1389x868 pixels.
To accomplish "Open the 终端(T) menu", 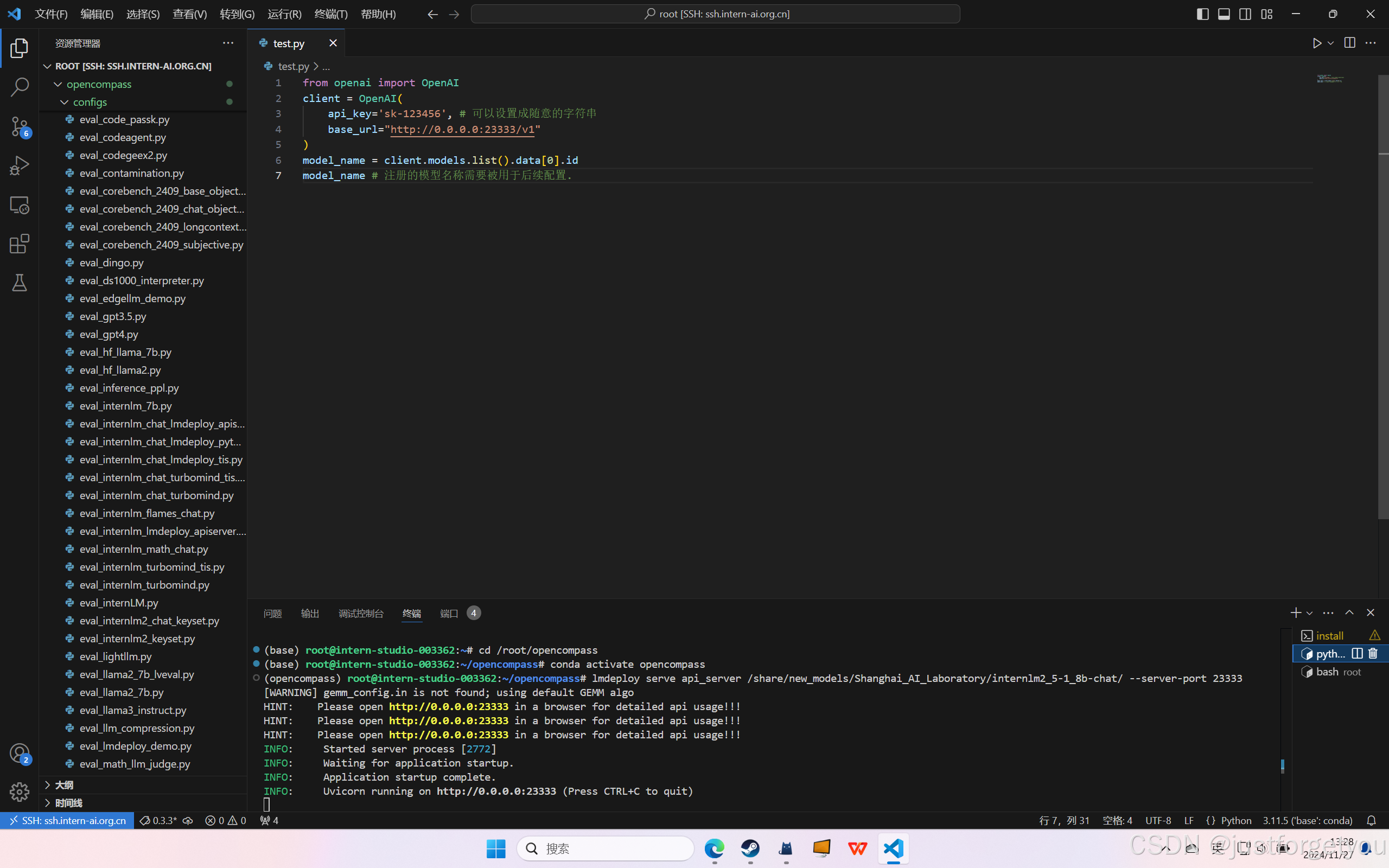I will pyautogui.click(x=330, y=14).
